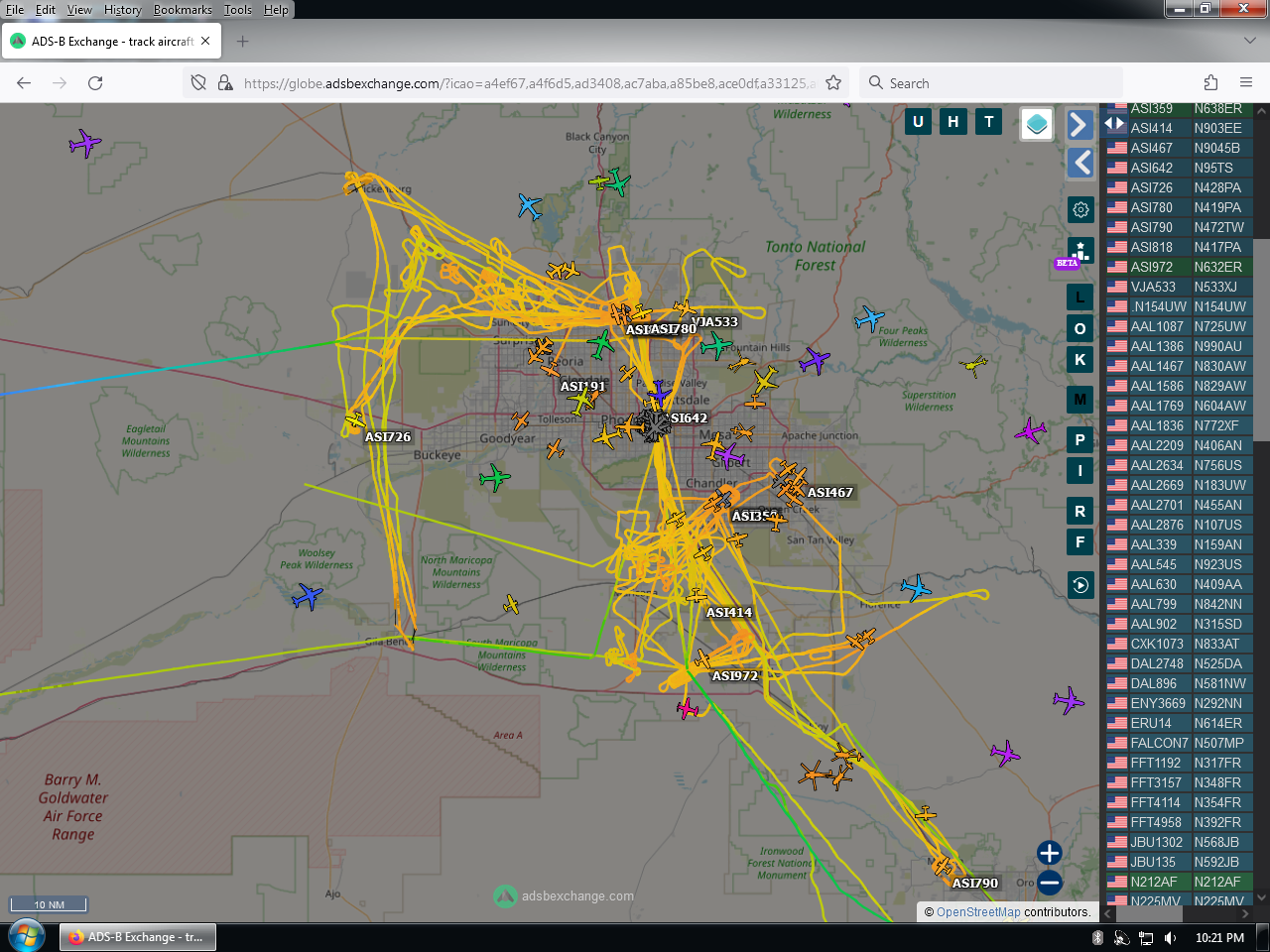Viewport: 1270px width, 952px height.
Task: Open the Bluetooth tray icon
Action: coord(1097,938)
